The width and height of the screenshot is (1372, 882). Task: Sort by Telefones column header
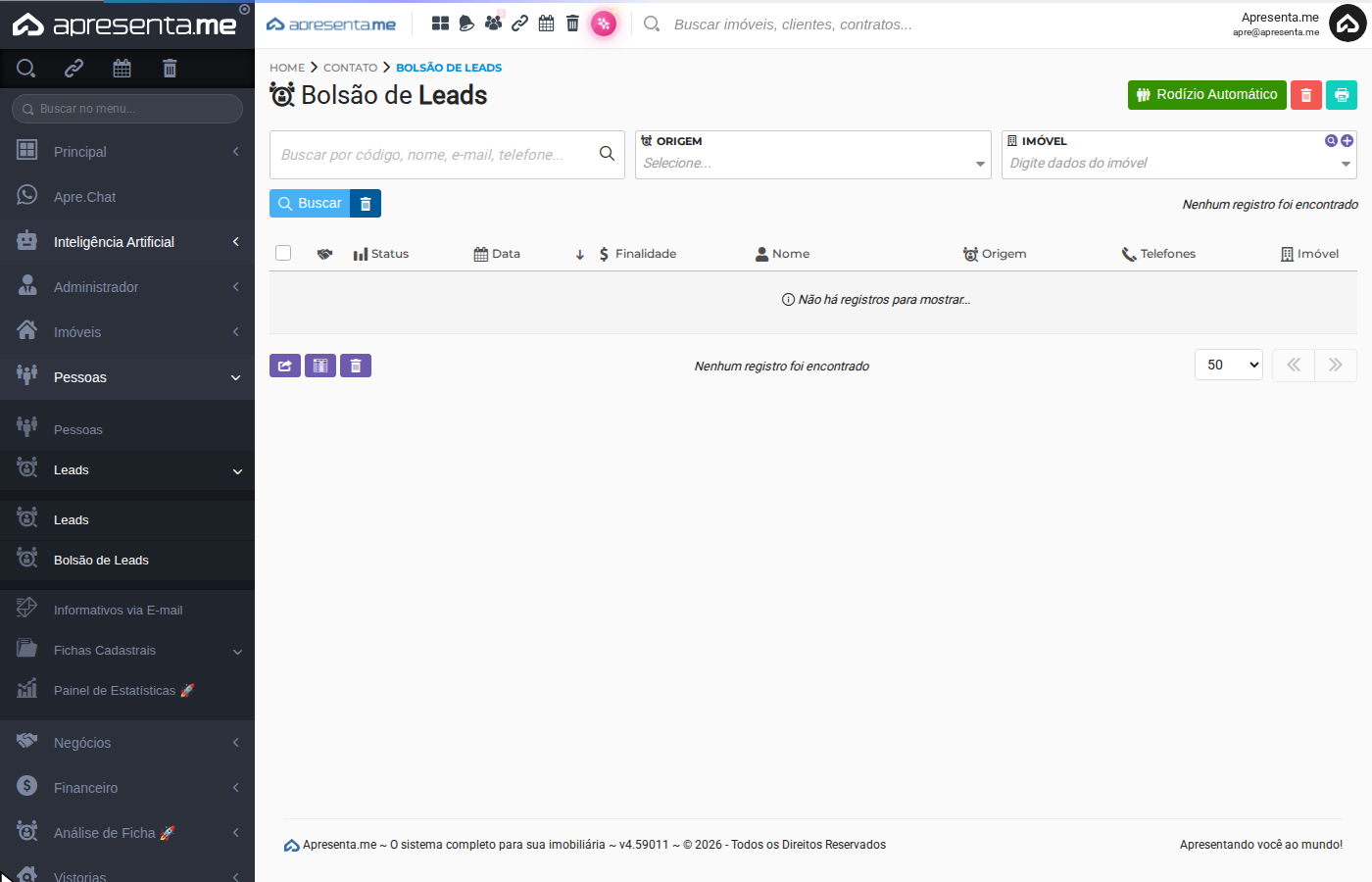(x=1159, y=254)
